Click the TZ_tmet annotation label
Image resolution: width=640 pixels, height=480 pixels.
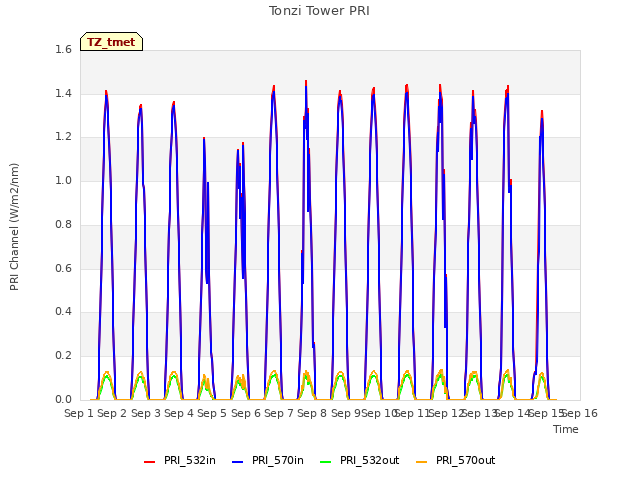click(x=111, y=42)
